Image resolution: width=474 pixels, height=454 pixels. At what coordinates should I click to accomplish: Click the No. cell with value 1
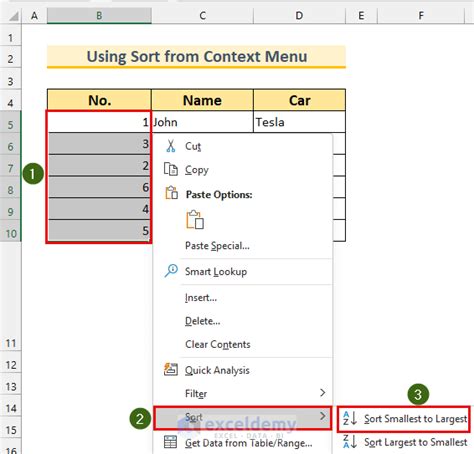pos(99,122)
